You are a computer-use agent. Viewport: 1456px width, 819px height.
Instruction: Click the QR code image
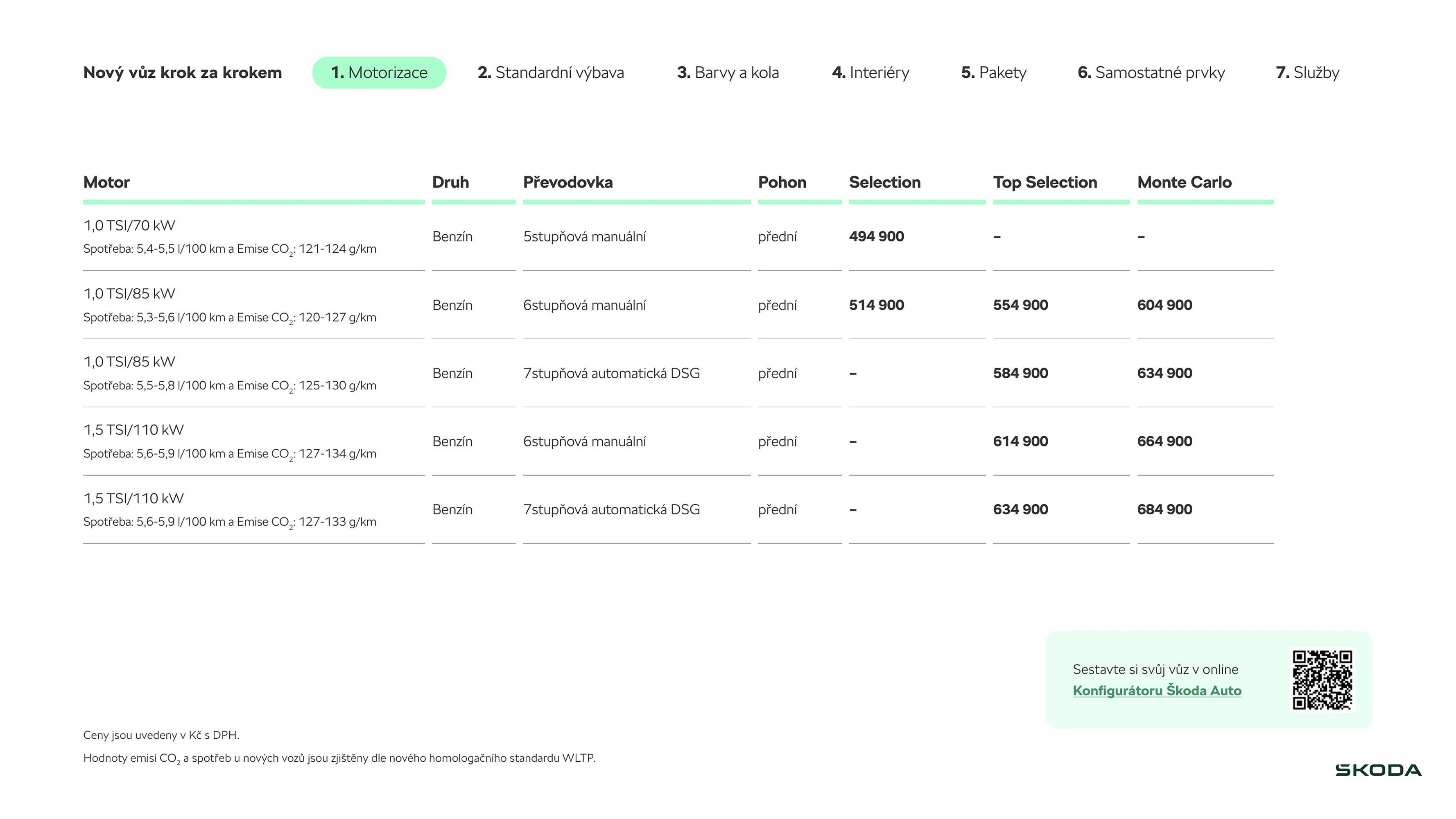[x=1322, y=679]
